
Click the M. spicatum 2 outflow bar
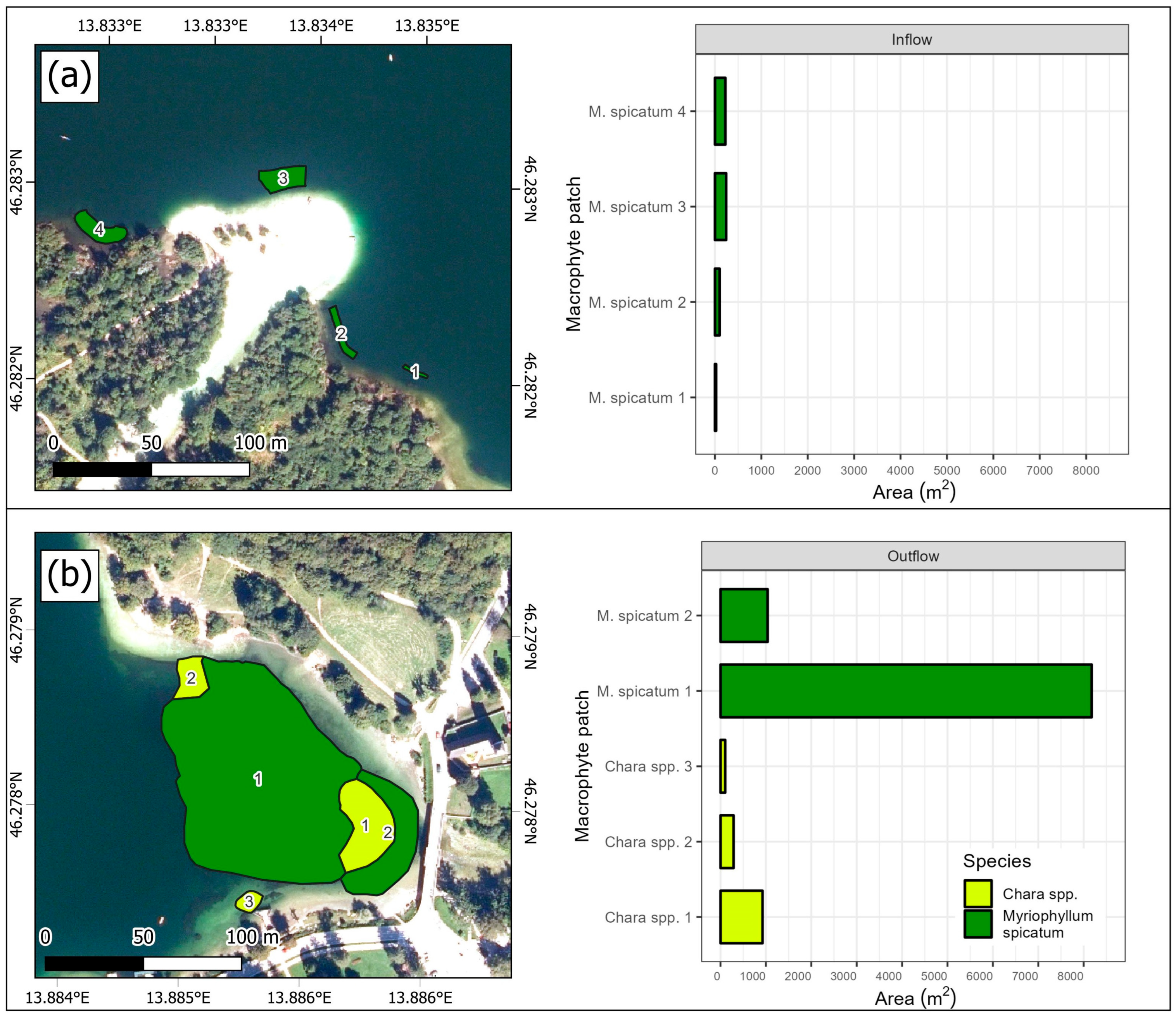(744, 616)
